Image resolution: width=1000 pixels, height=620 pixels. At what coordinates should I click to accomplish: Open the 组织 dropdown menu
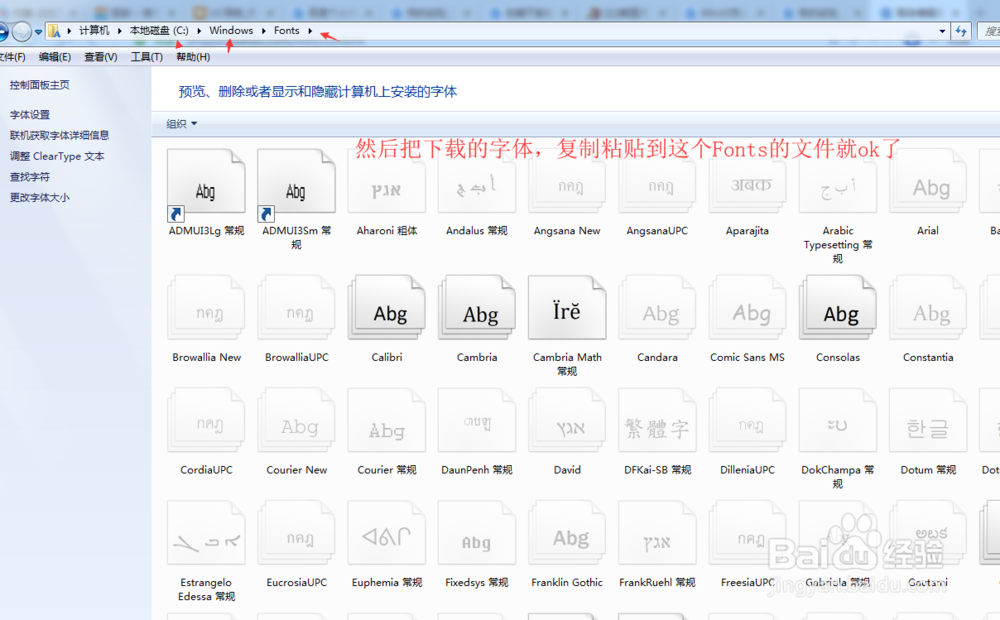click(180, 121)
